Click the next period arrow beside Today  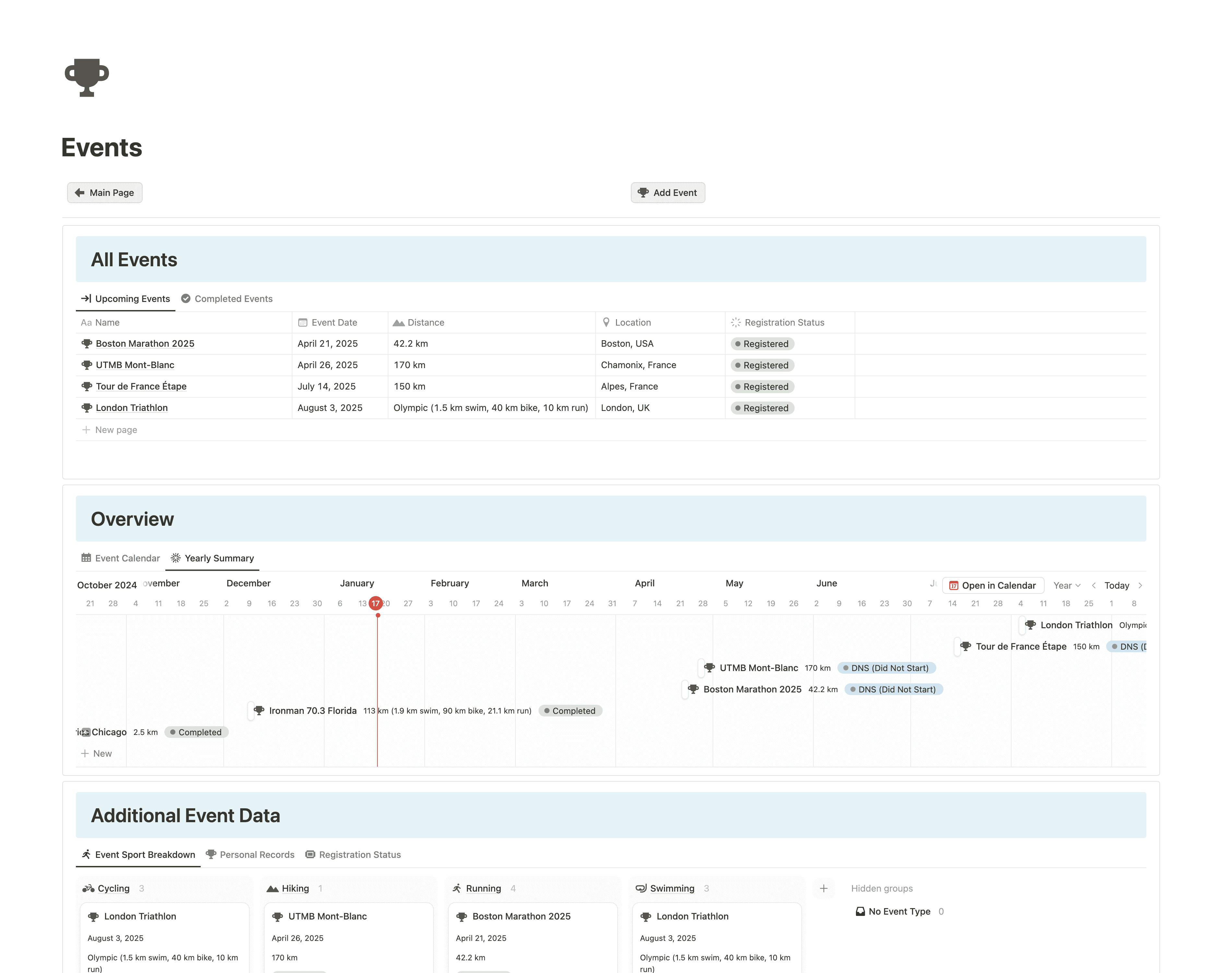pyautogui.click(x=1140, y=585)
